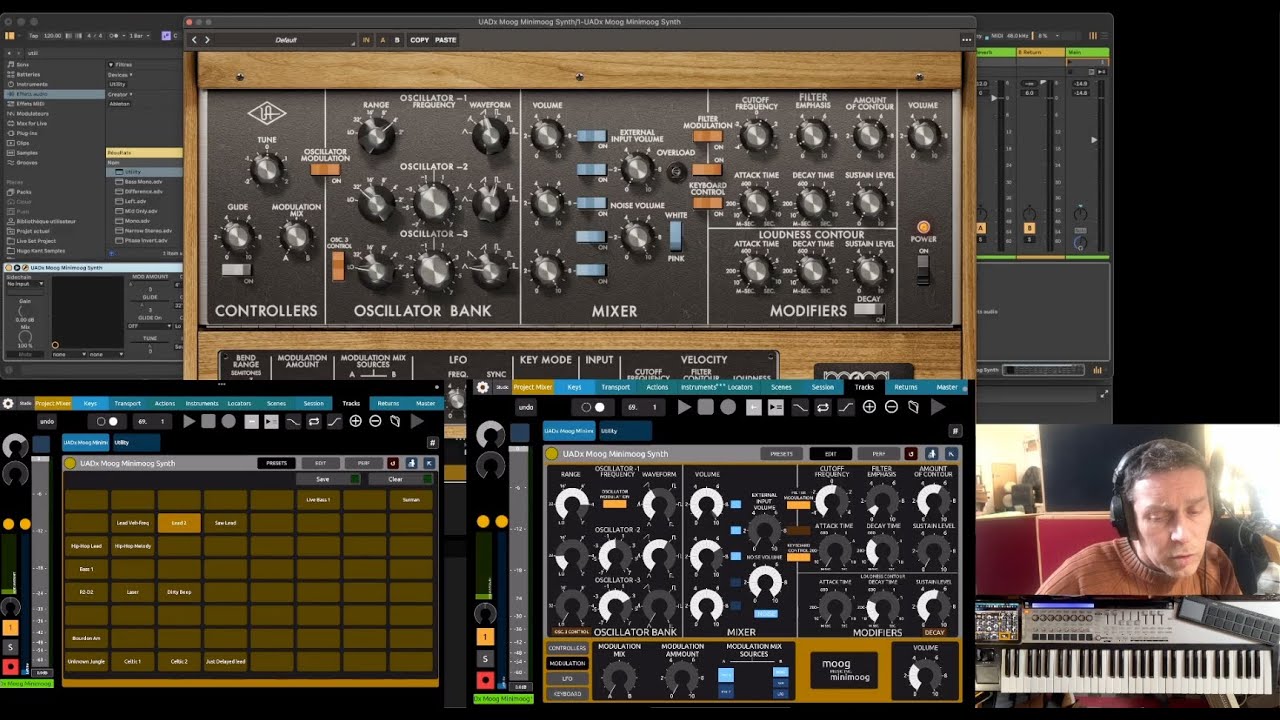
Task: Select Effets audio category in Ableton browser
Action: 55,94
